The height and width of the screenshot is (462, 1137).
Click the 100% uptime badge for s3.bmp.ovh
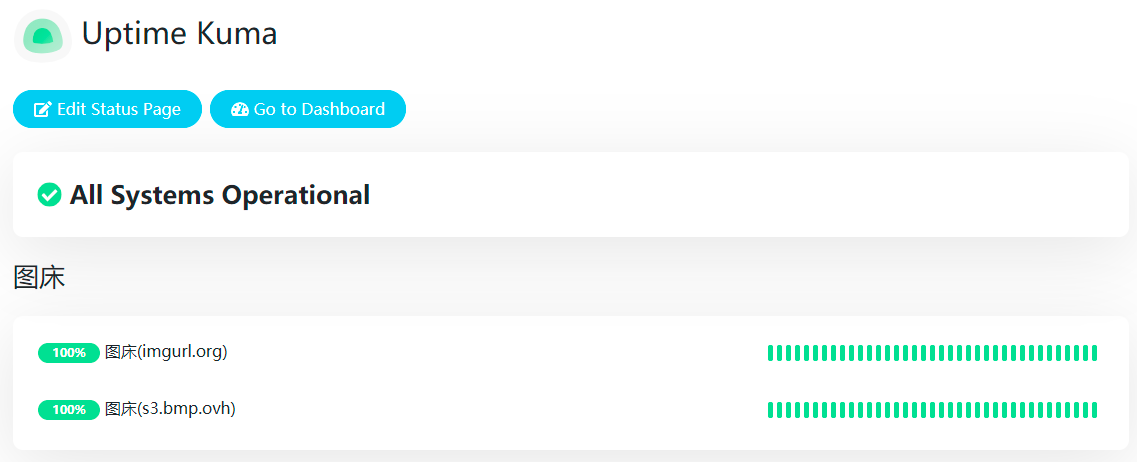pos(69,410)
